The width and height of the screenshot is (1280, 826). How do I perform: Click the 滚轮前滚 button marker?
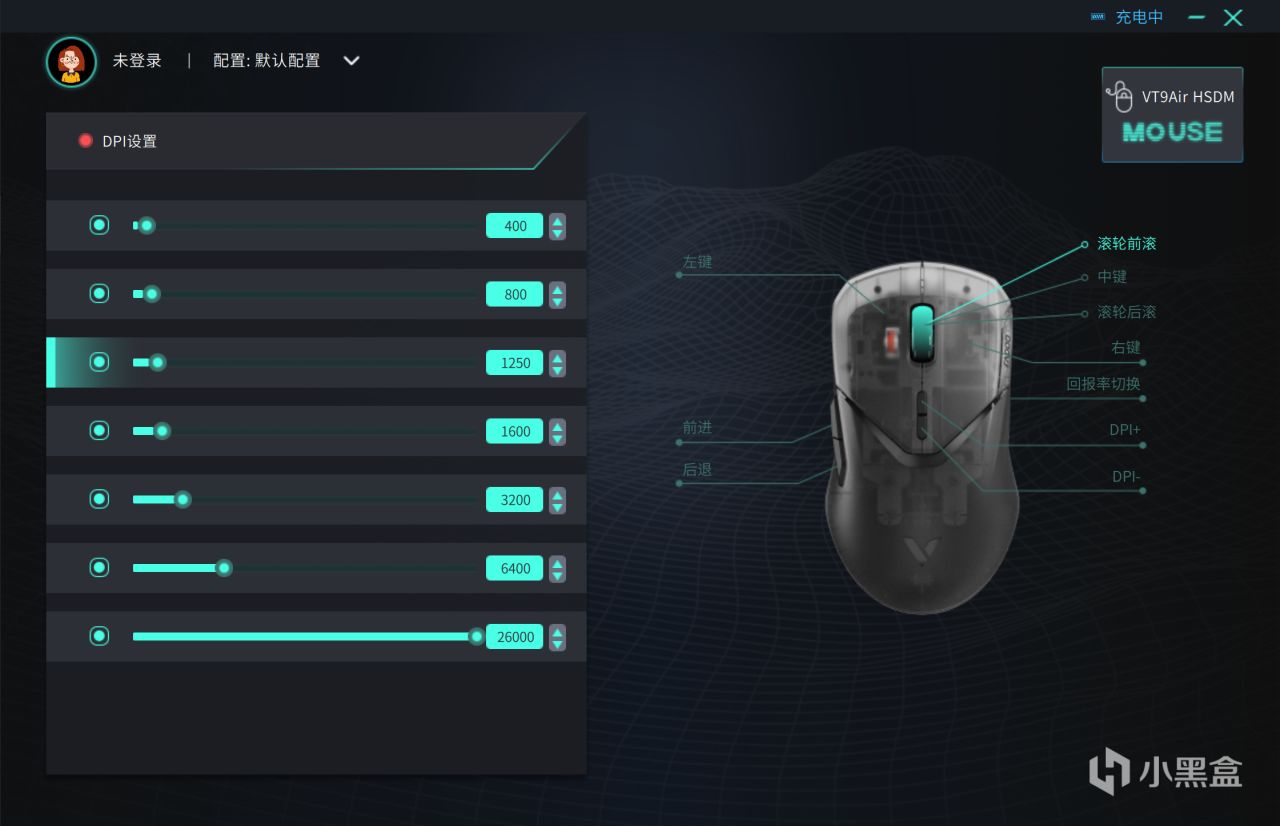[x=1084, y=244]
